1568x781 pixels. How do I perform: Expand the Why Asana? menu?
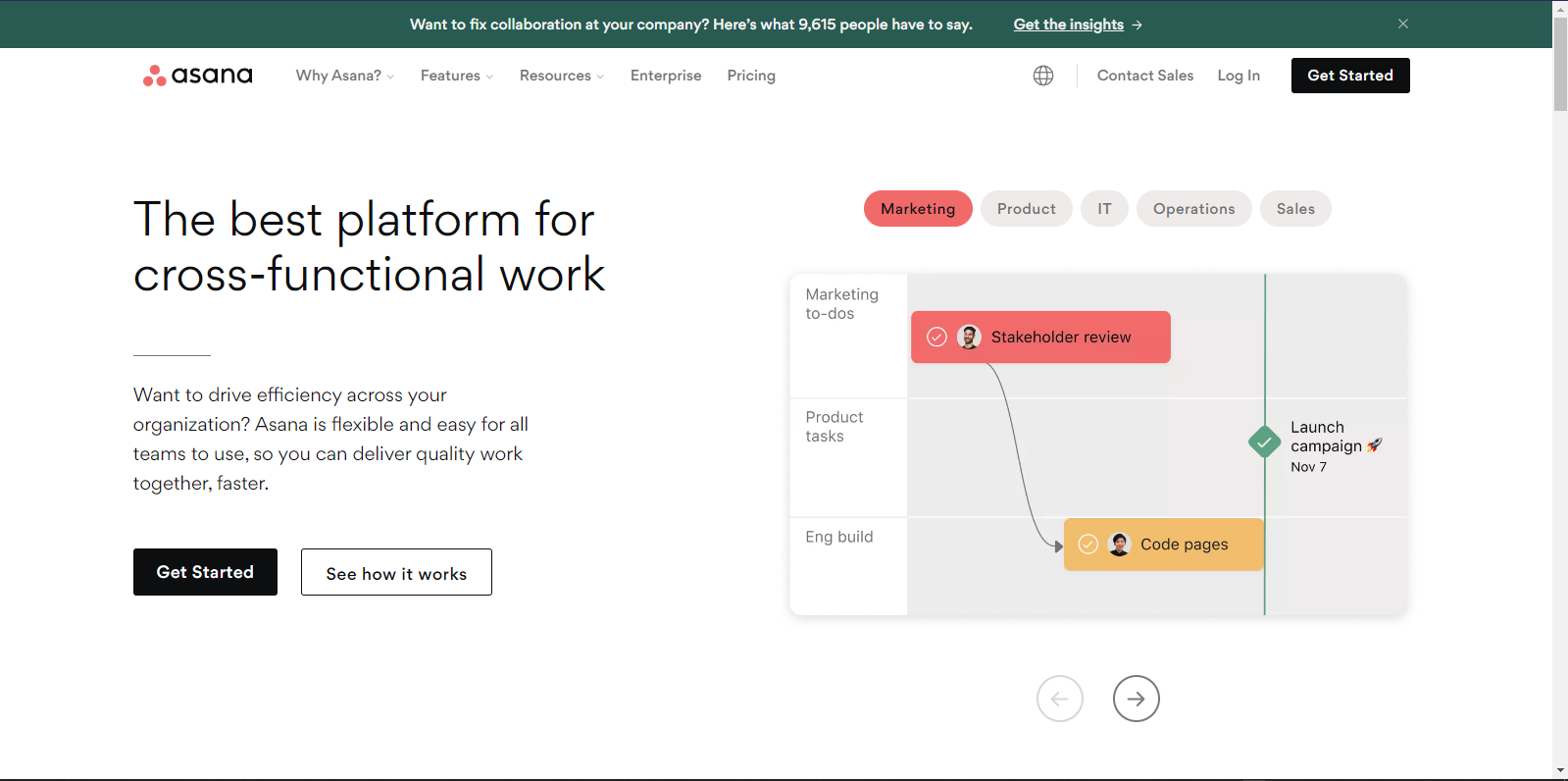coord(345,76)
